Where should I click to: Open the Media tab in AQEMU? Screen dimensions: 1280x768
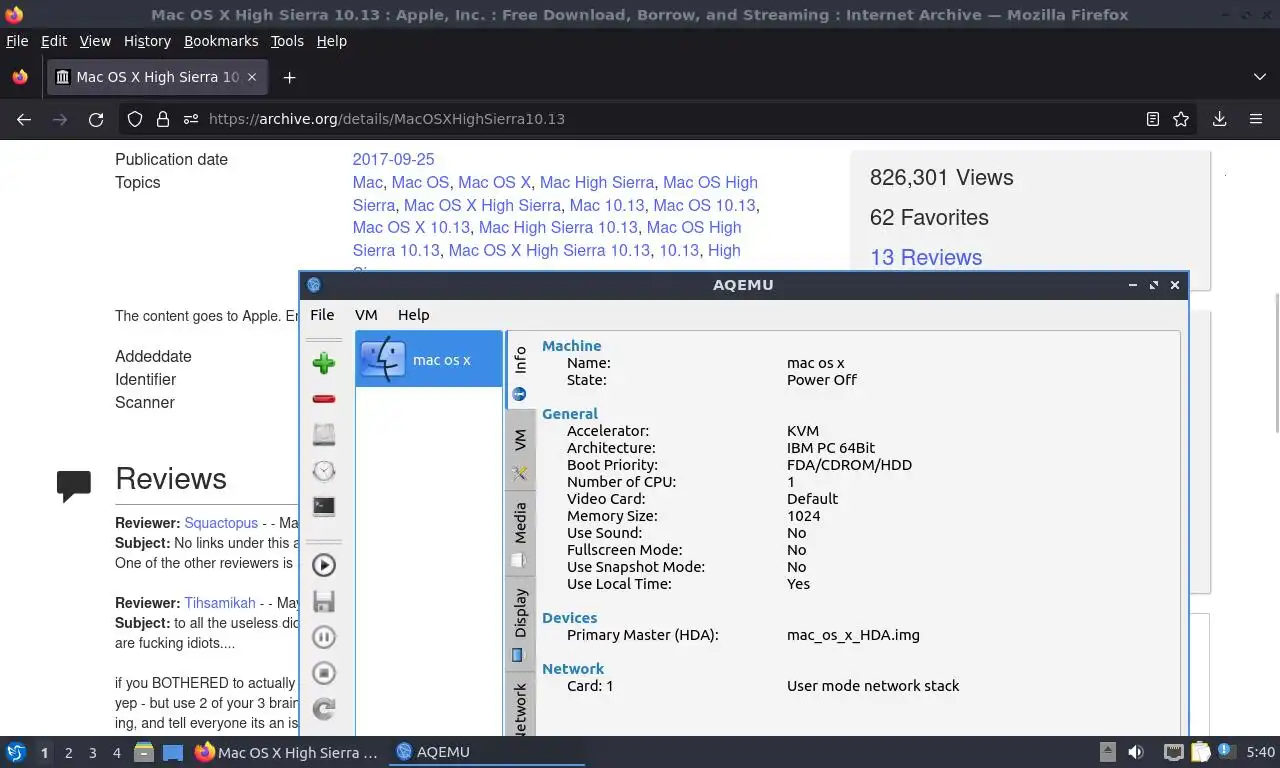pos(520,533)
